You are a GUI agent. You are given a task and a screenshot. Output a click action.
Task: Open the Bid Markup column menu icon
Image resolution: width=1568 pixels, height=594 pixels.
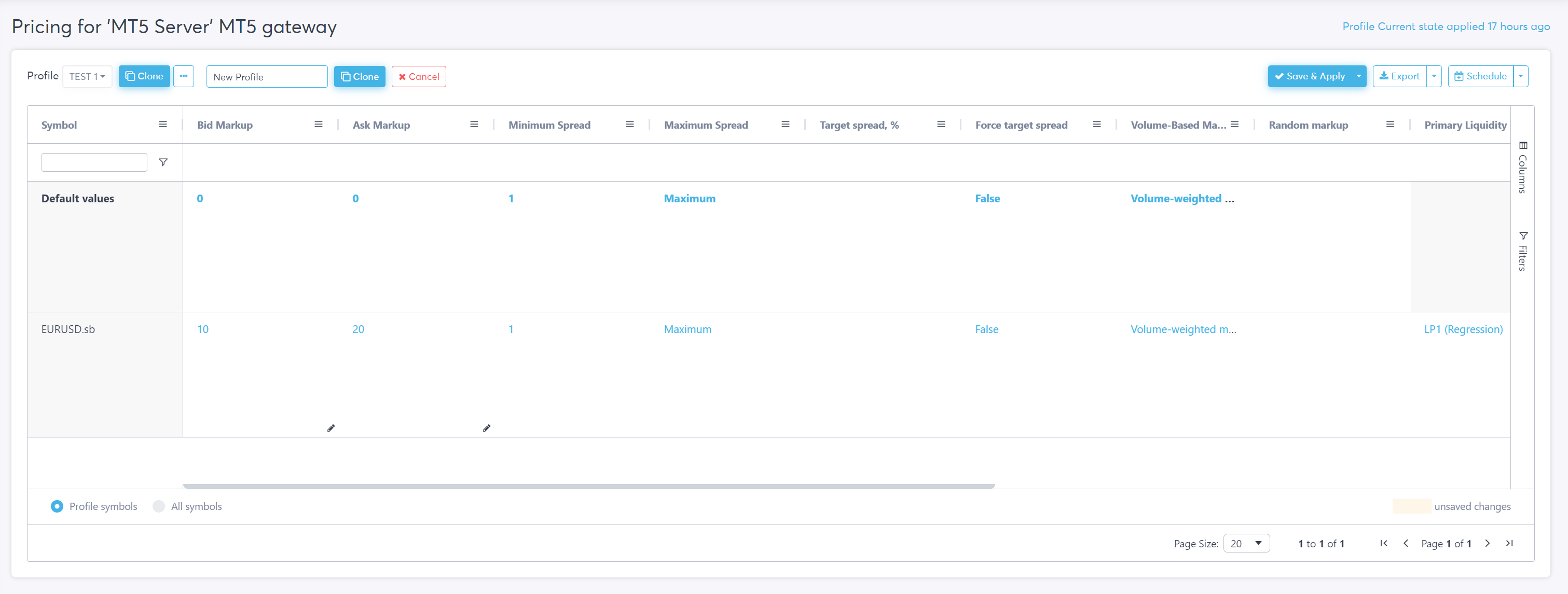pyautogui.click(x=319, y=124)
